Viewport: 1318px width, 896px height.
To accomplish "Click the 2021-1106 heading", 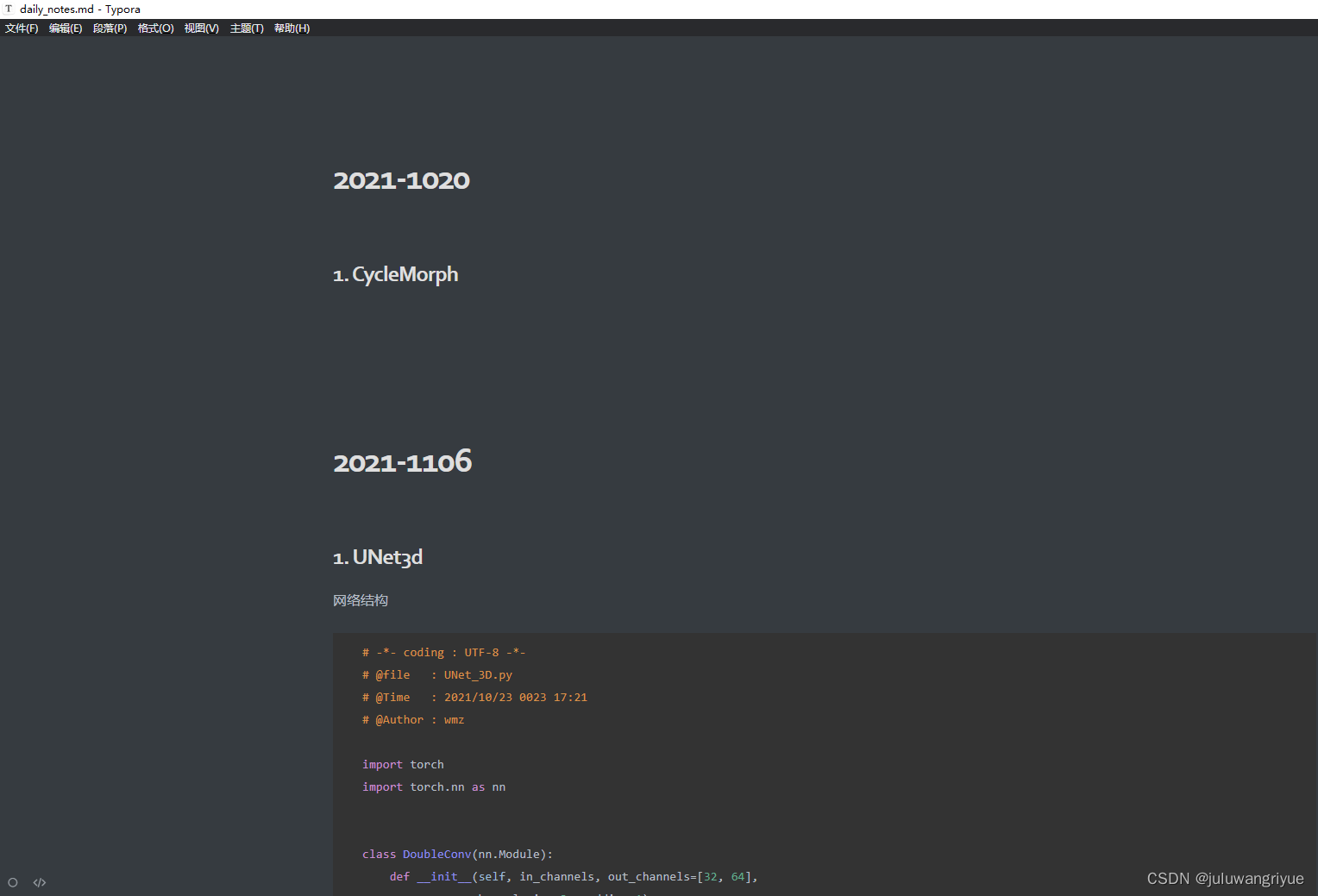I will point(402,462).
